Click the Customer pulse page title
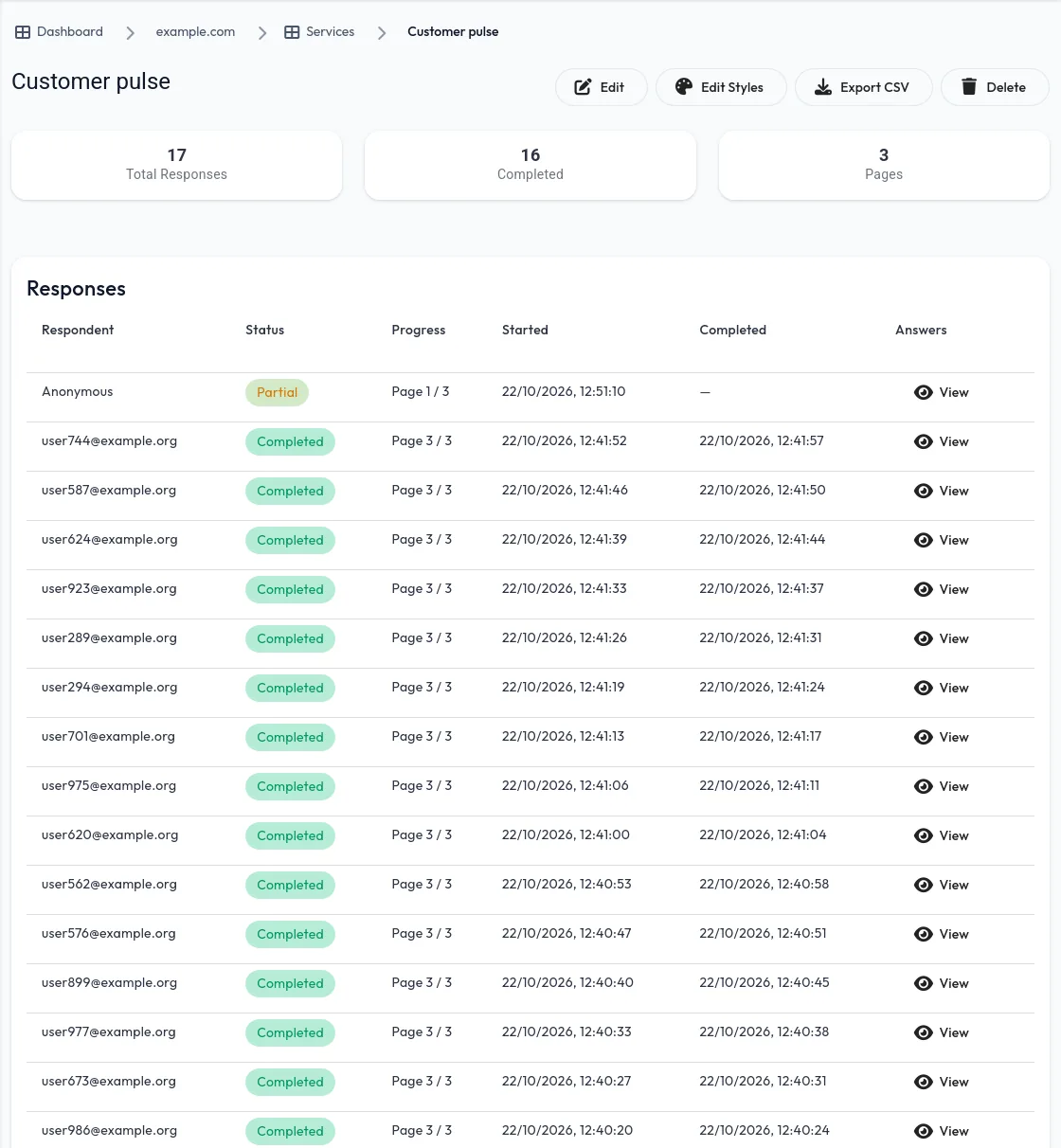 [x=91, y=81]
